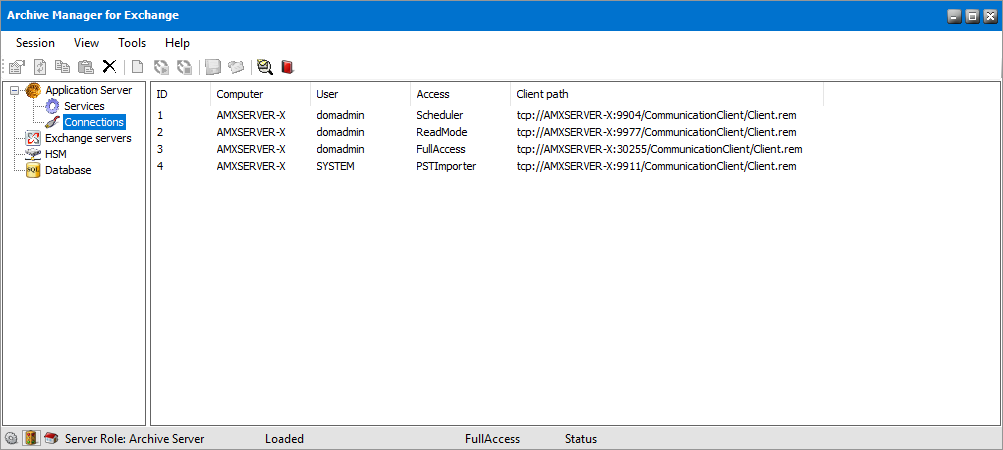The image size is (1003, 450).
Task: Click the Copy toolbar icon
Action: pyautogui.click(x=63, y=67)
